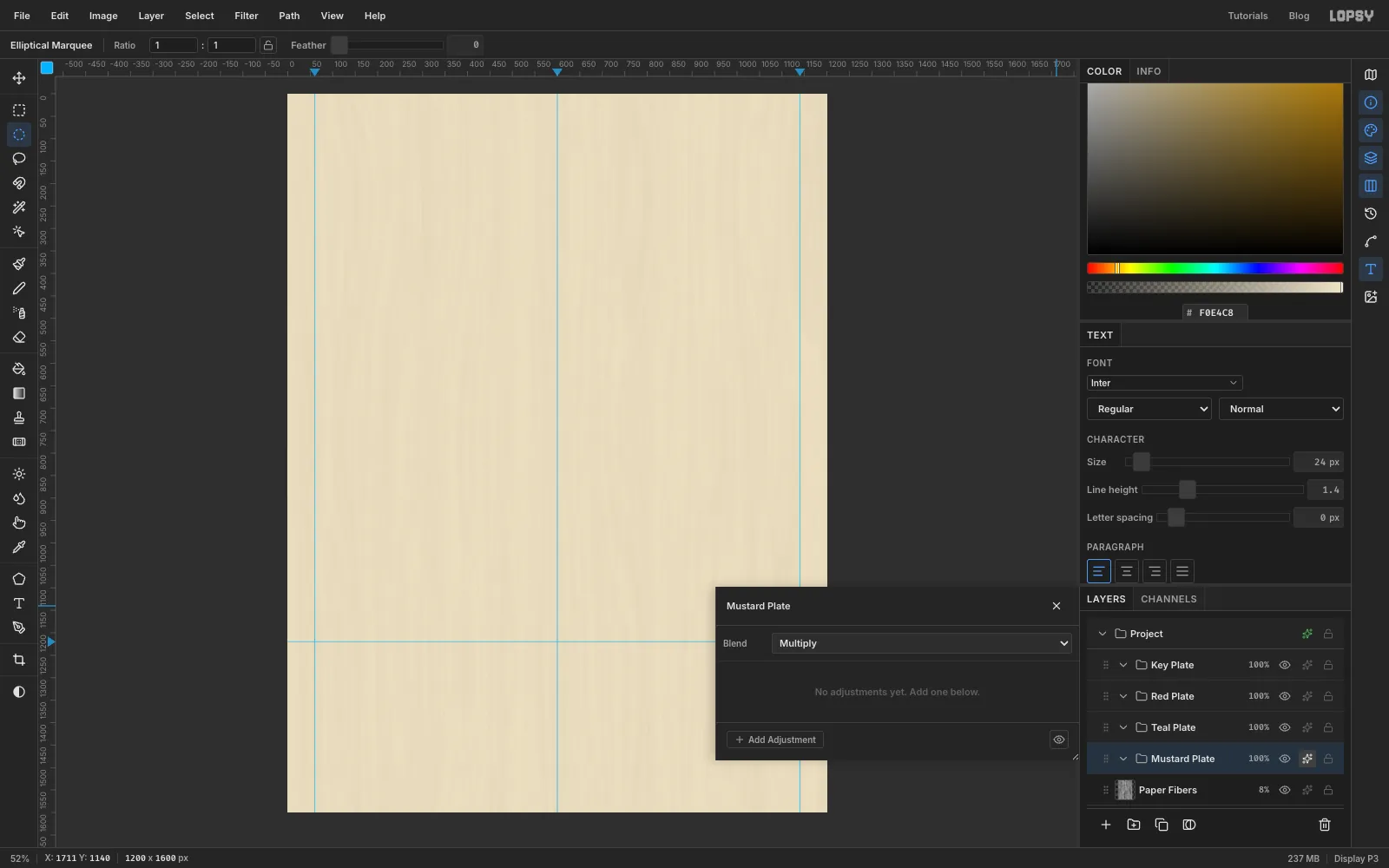Image resolution: width=1389 pixels, height=868 pixels.
Task: Open the History panel icon
Action: point(1371,214)
